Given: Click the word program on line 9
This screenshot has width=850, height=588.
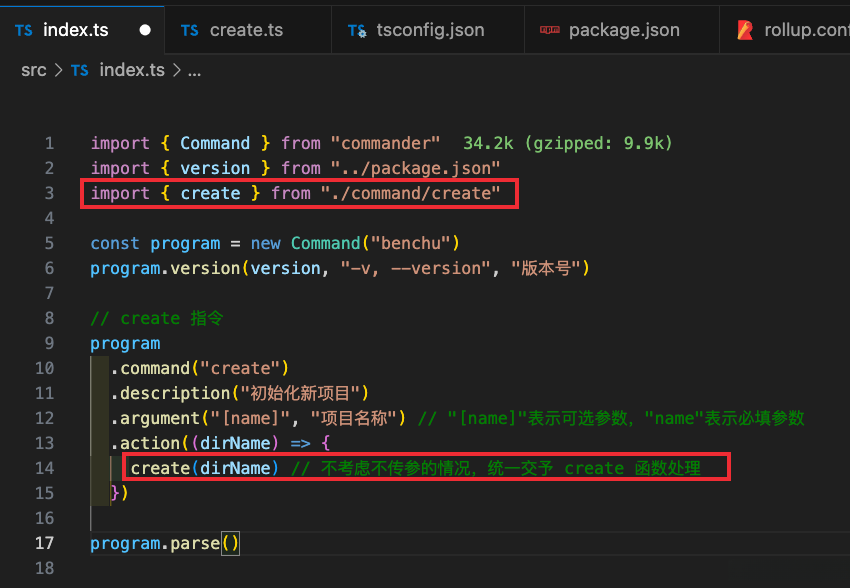Looking at the screenshot, I should point(125,344).
